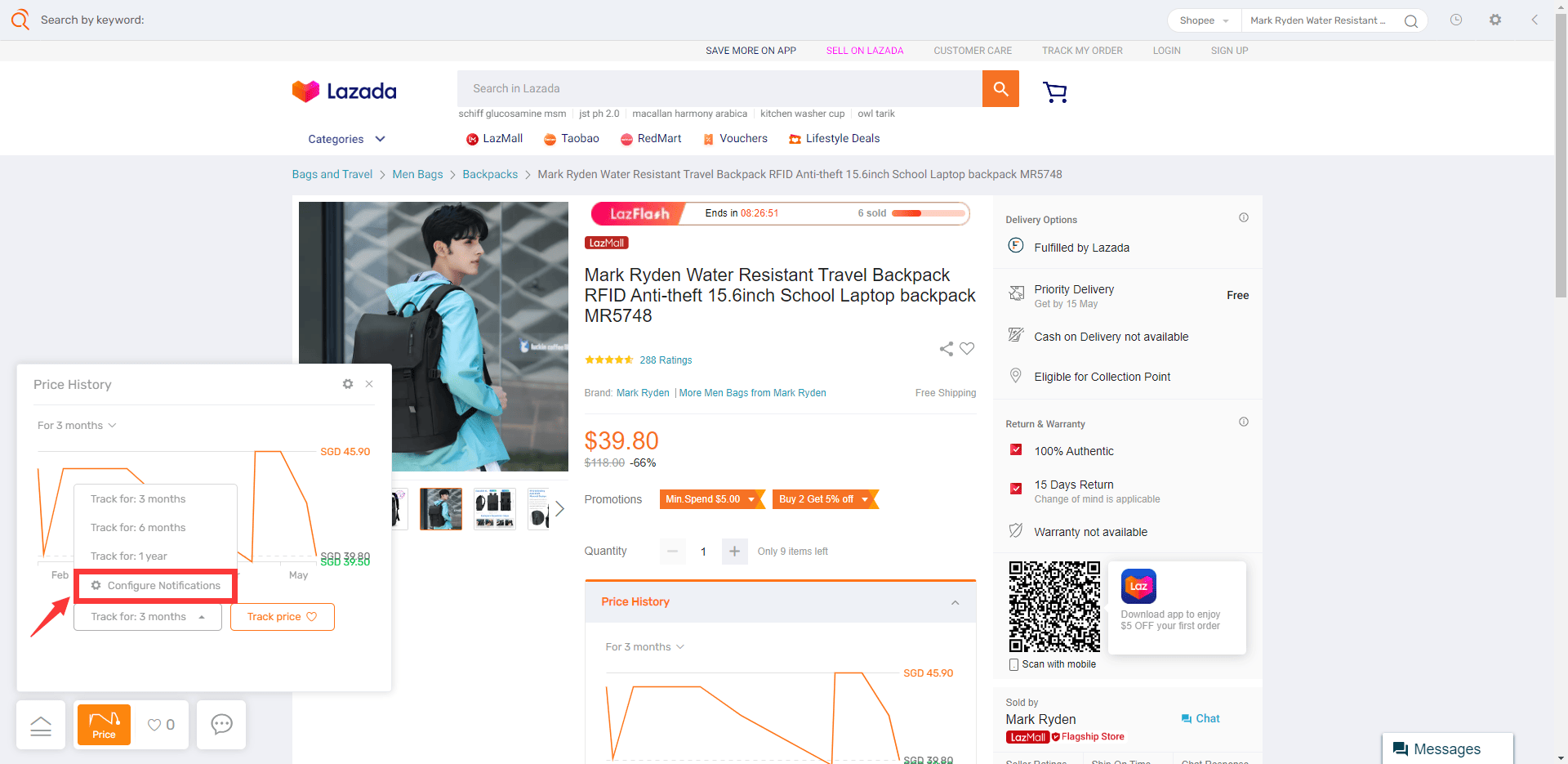This screenshot has height=764, width=1568.
Task: Click LOGIN in the top bar
Action: coord(1166,51)
